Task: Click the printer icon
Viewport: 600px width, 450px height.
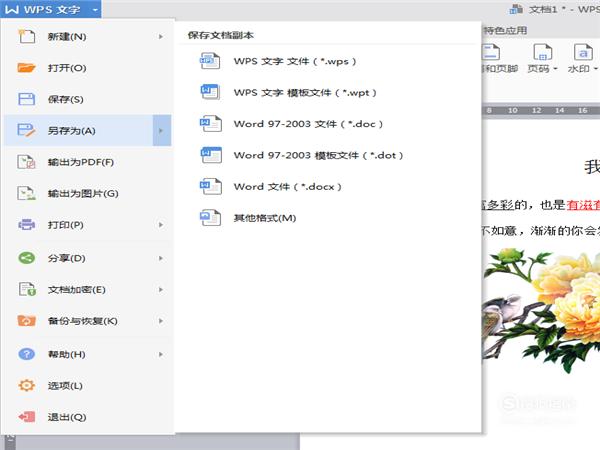Action: tap(26, 225)
